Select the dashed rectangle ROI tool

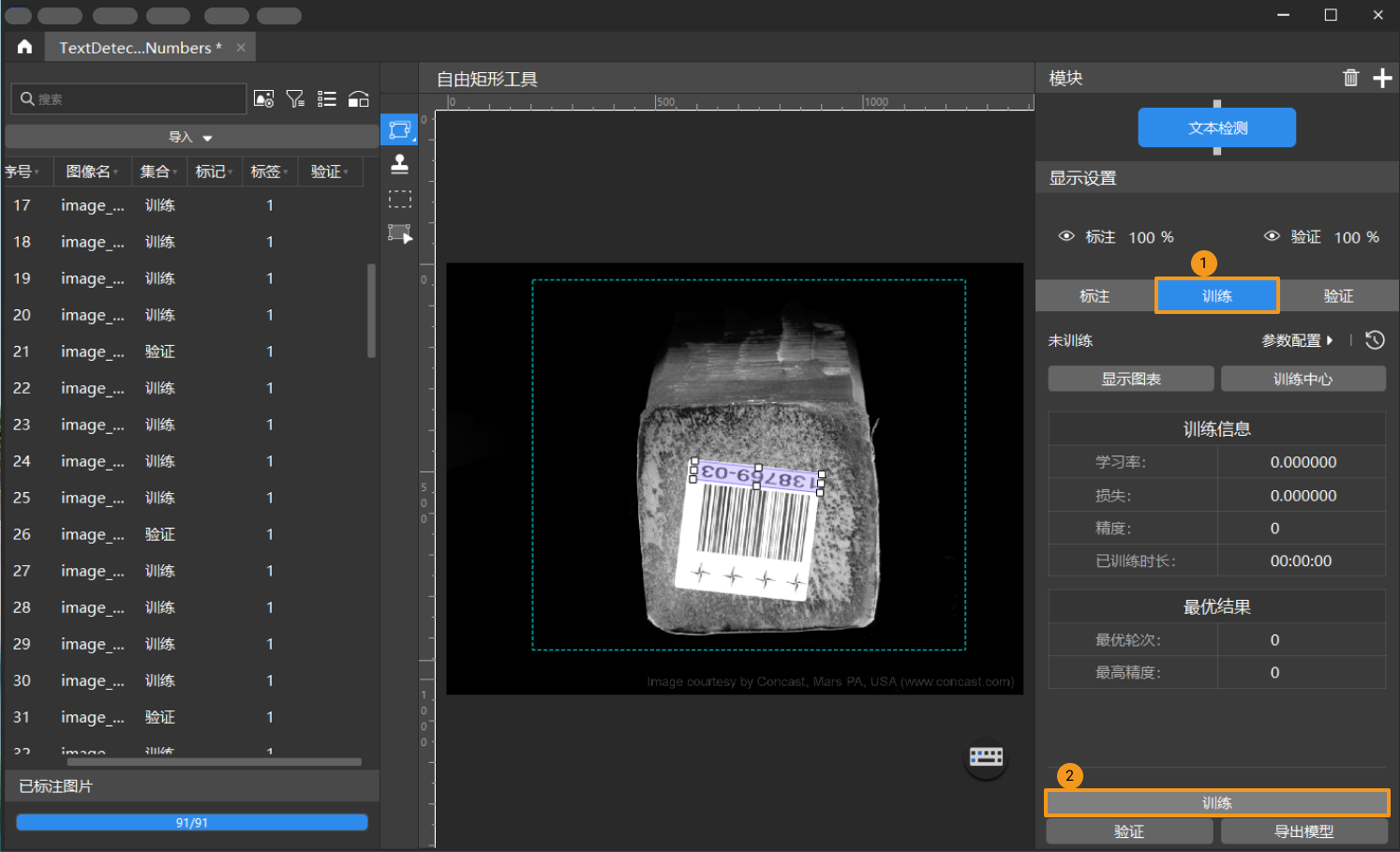pyautogui.click(x=399, y=199)
